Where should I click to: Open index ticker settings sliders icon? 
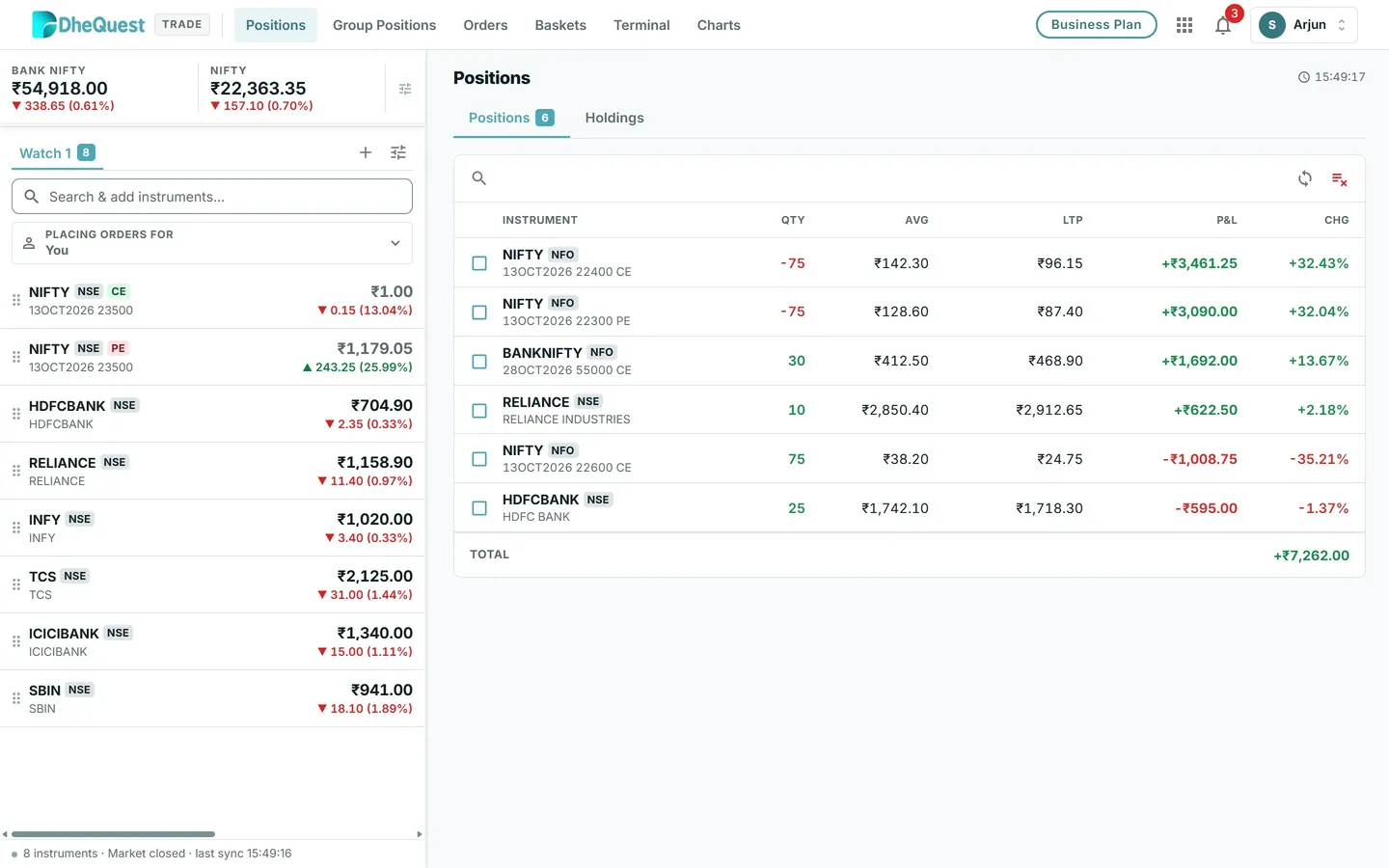(405, 89)
